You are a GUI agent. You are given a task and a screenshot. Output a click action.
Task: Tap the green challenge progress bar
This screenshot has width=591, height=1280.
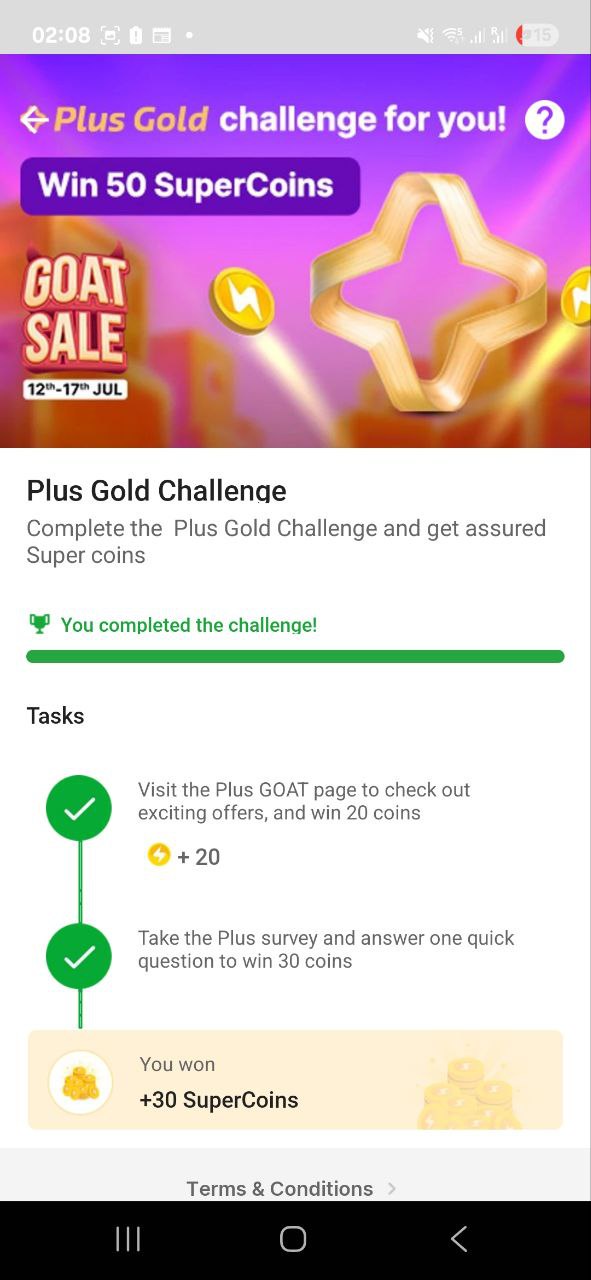(295, 656)
